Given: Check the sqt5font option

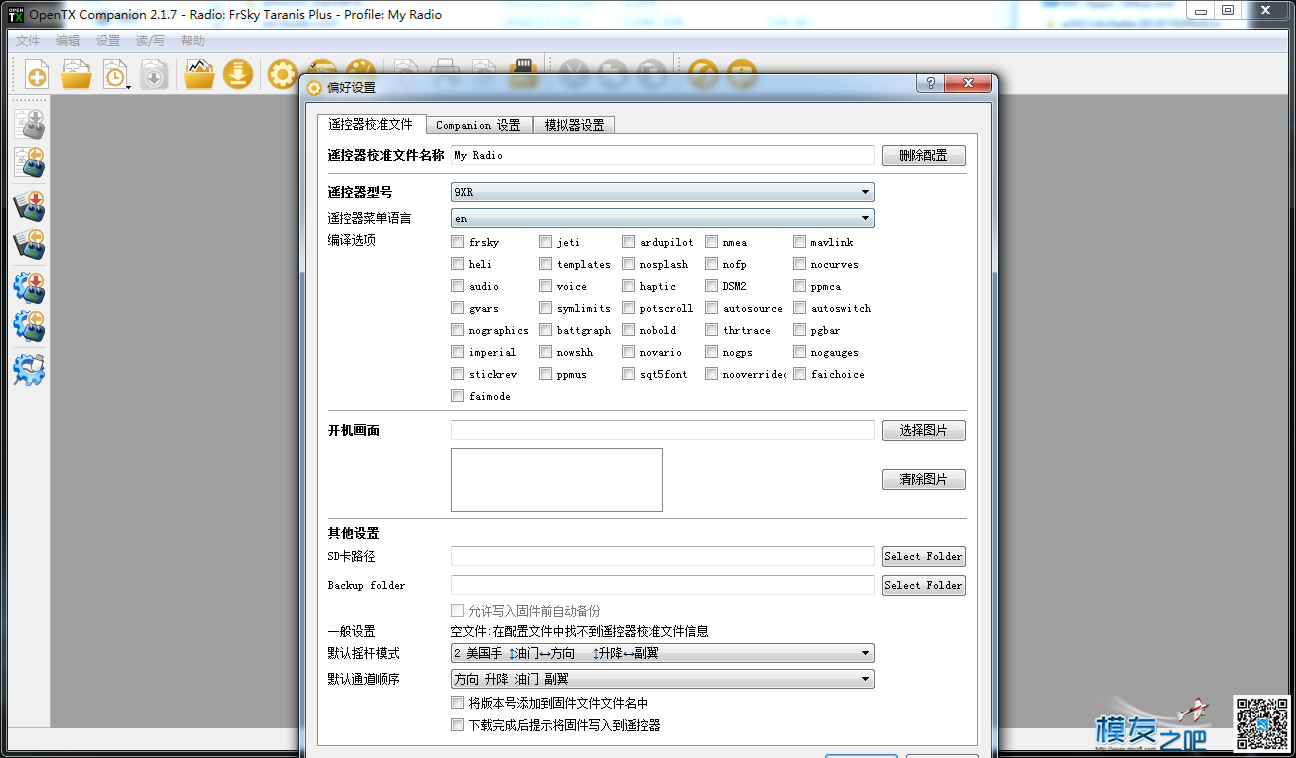Looking at the screenshot, I should tap(628, 374).
